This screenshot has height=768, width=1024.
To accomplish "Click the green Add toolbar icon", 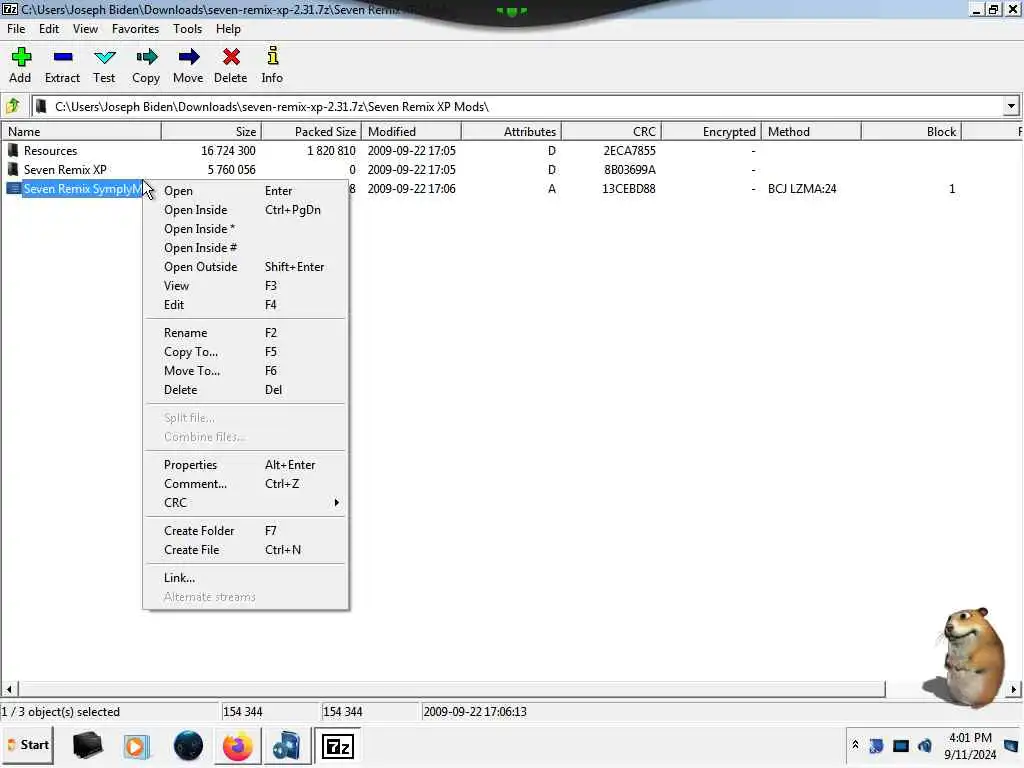I will click(21, 57).
